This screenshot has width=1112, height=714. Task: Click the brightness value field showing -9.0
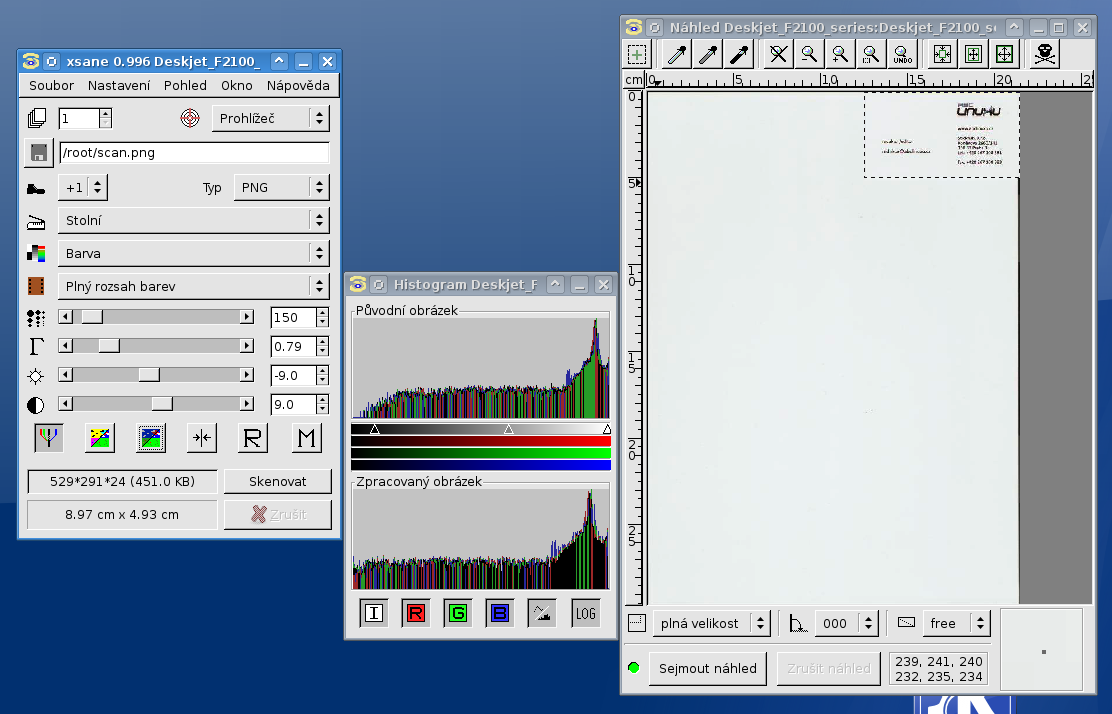coord(293,376)
